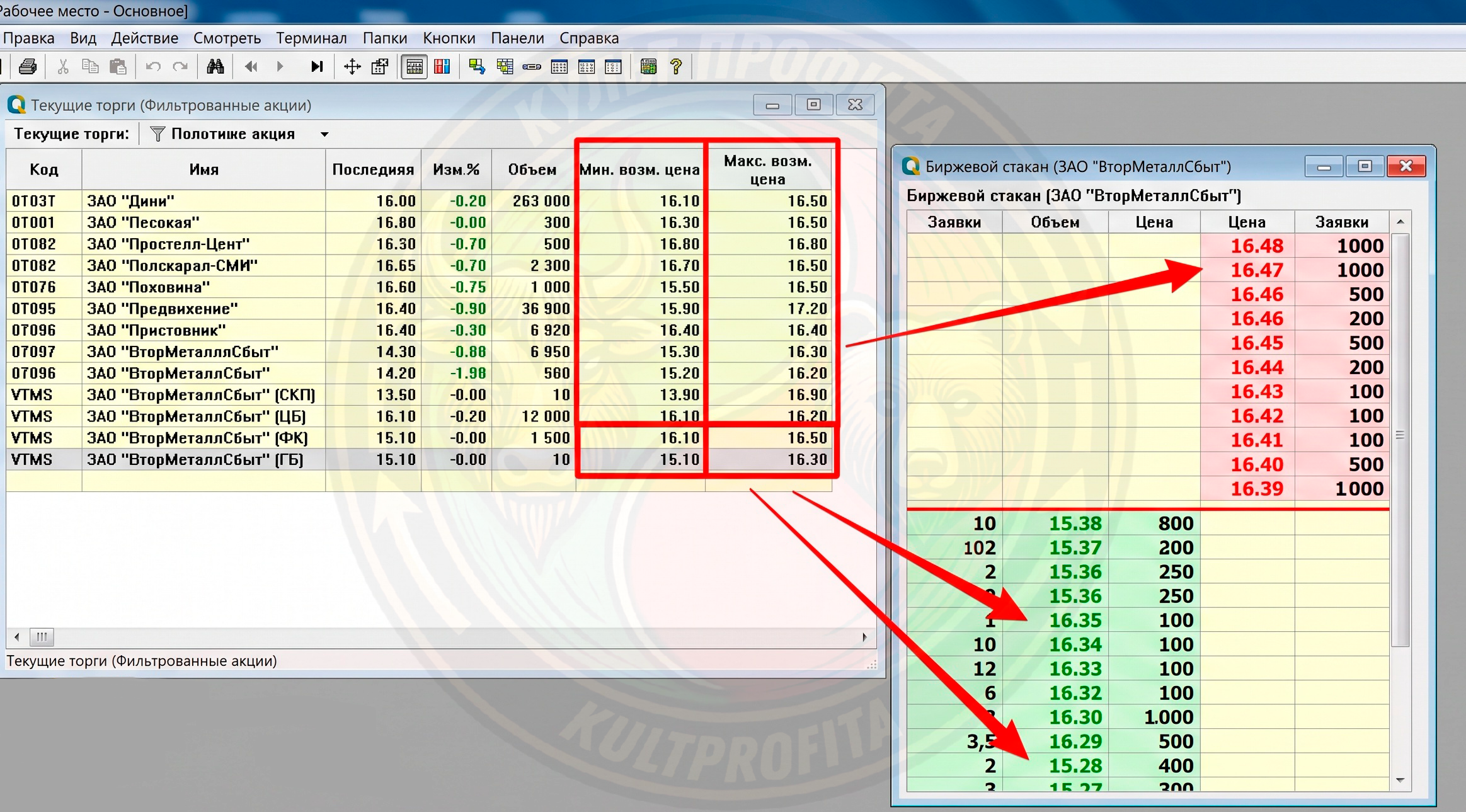Click the four-way move arrows icon

click(352, 66)
